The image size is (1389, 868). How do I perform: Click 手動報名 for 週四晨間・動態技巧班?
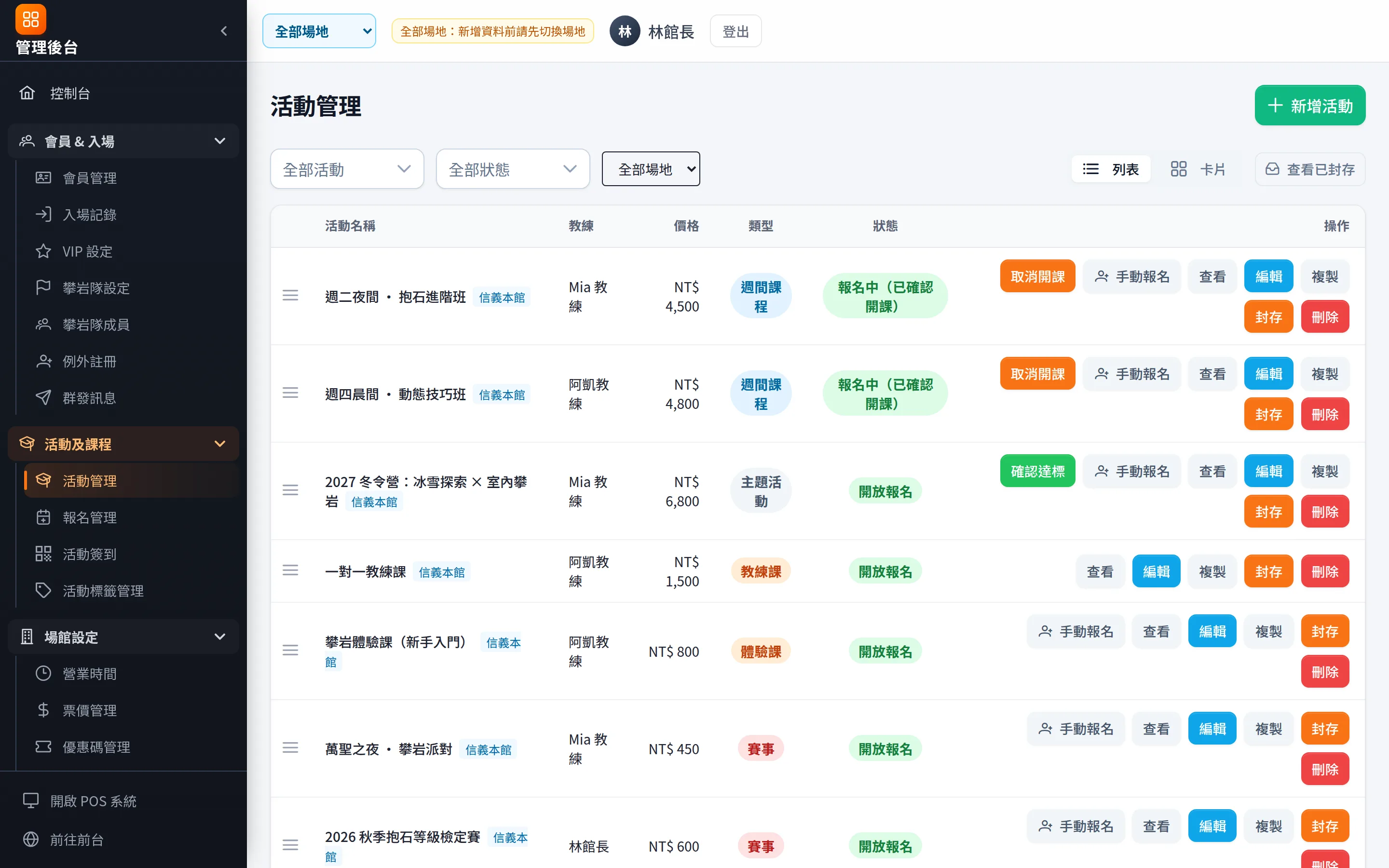1132,374
